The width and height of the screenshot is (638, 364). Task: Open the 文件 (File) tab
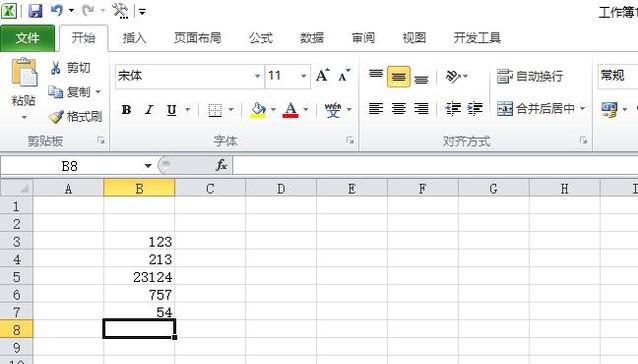[x=27, y=38]
